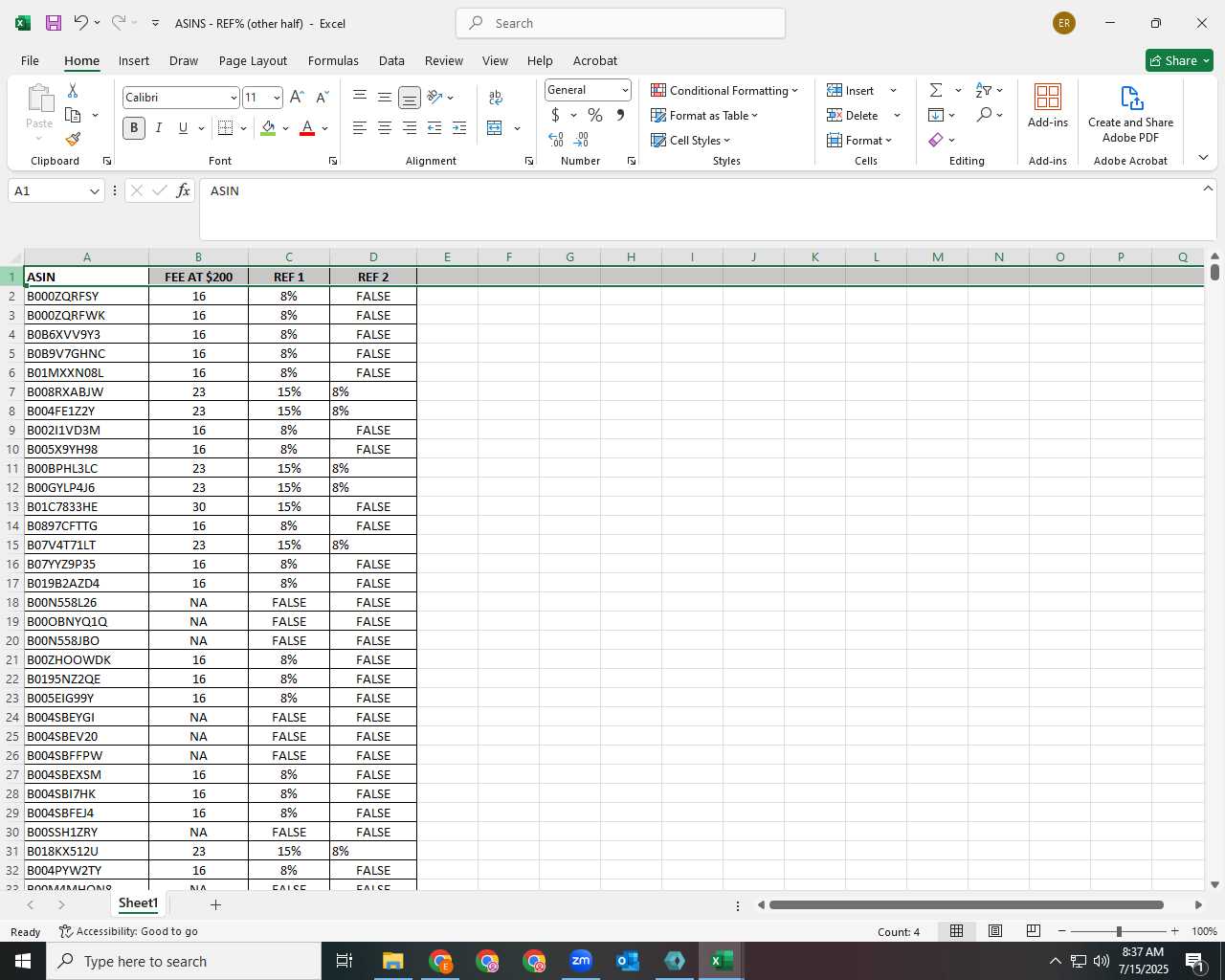Click the Insert Function fx icon

point(184,190)
